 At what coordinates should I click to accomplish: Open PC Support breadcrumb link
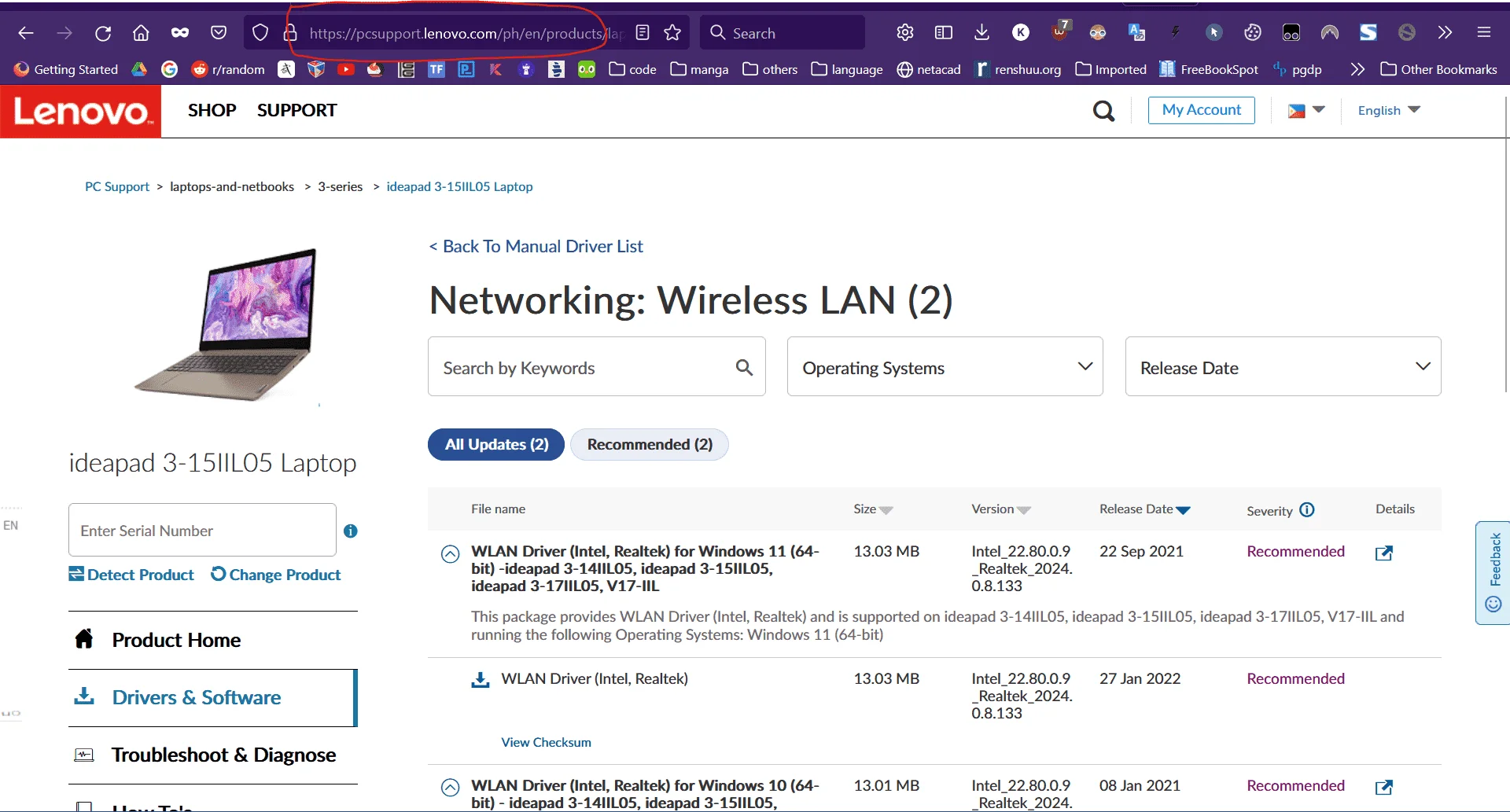tap(117, 186)
